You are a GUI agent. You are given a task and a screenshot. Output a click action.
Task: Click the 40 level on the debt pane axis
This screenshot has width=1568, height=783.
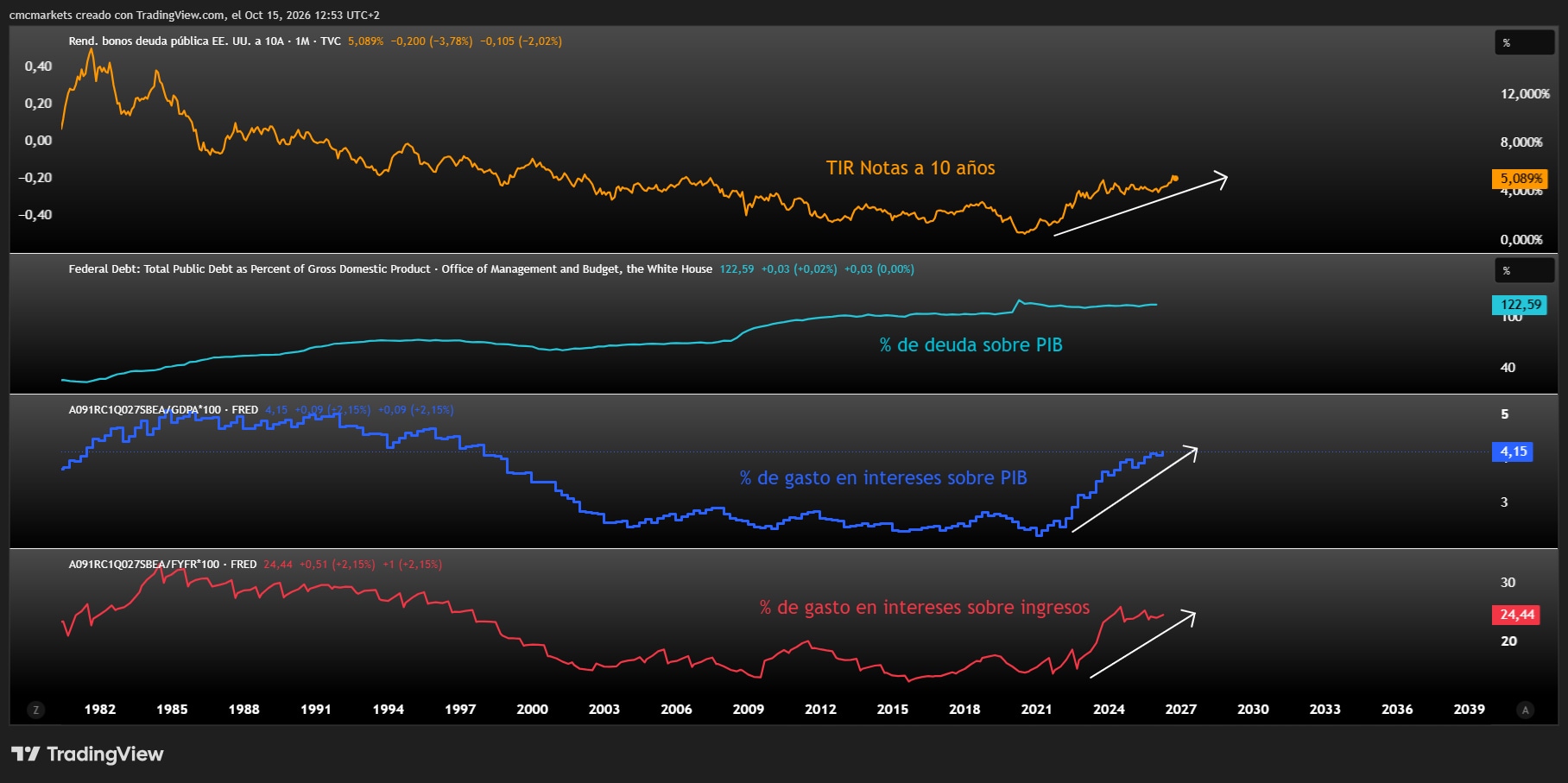coord(1508,368)
